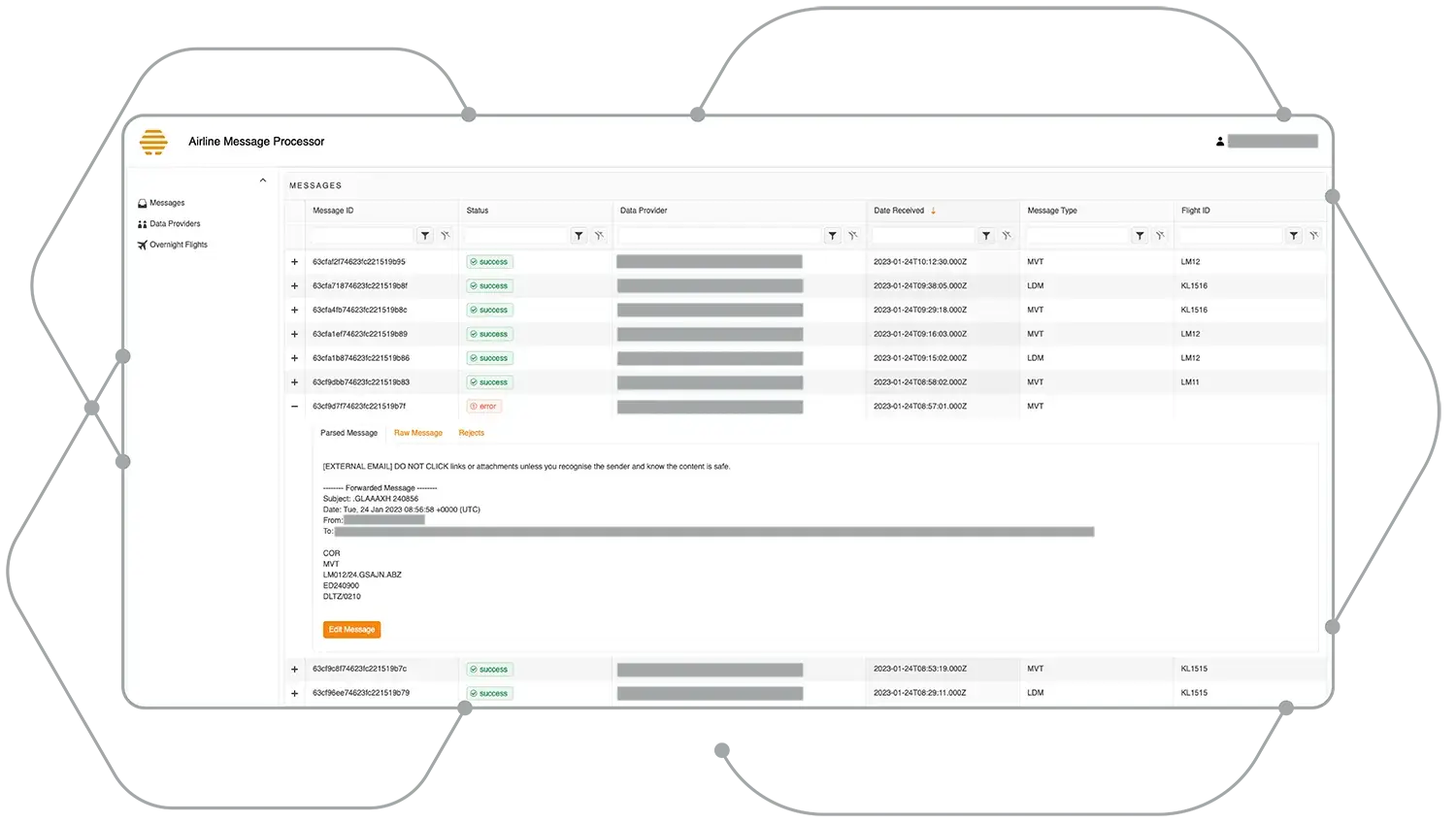Expand row 63cf9c8f74623fc221519b7c
The width and height of the screenshot is (1456, 823).
295,670
